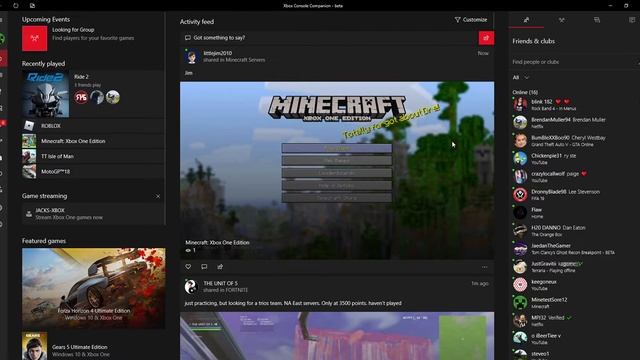
Task: Open the Fortnite clip from THE UNIT OF 5
Action: [x=337, y=336]
